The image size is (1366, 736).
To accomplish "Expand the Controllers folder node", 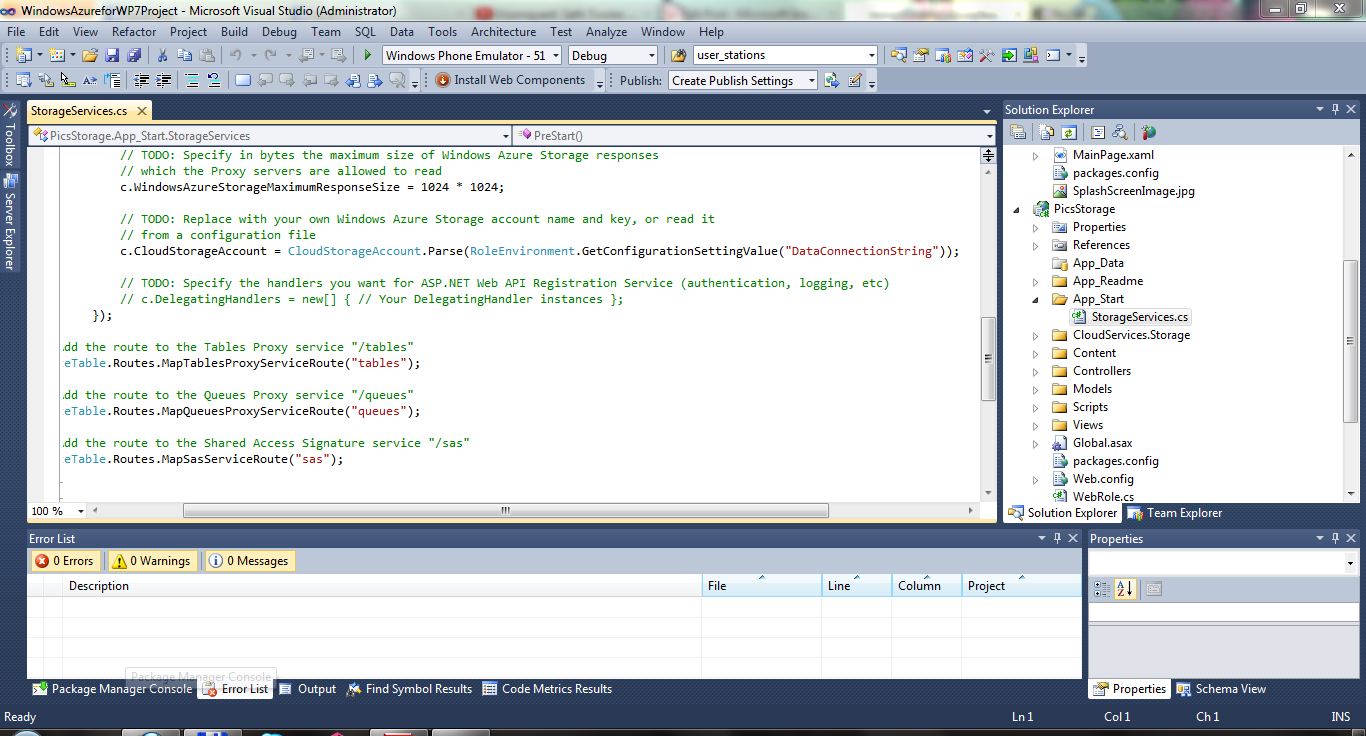I will click(1036, 371).
